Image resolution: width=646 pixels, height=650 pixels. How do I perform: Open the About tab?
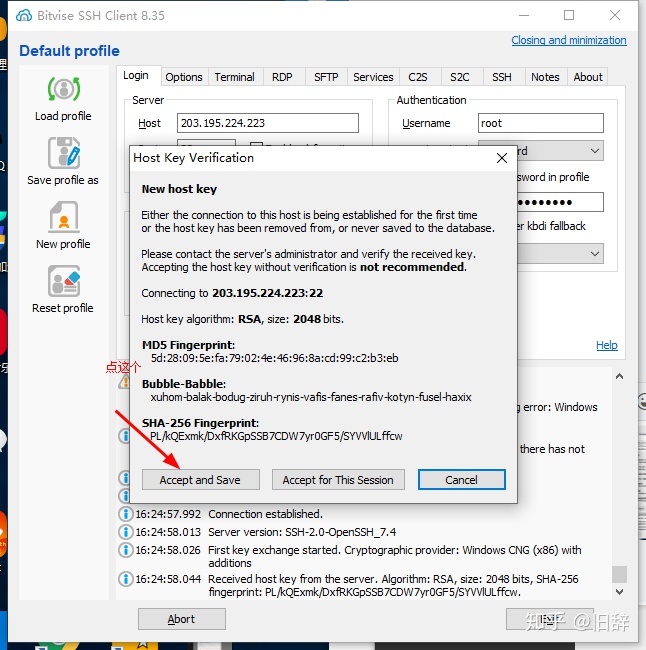point(588,77)
